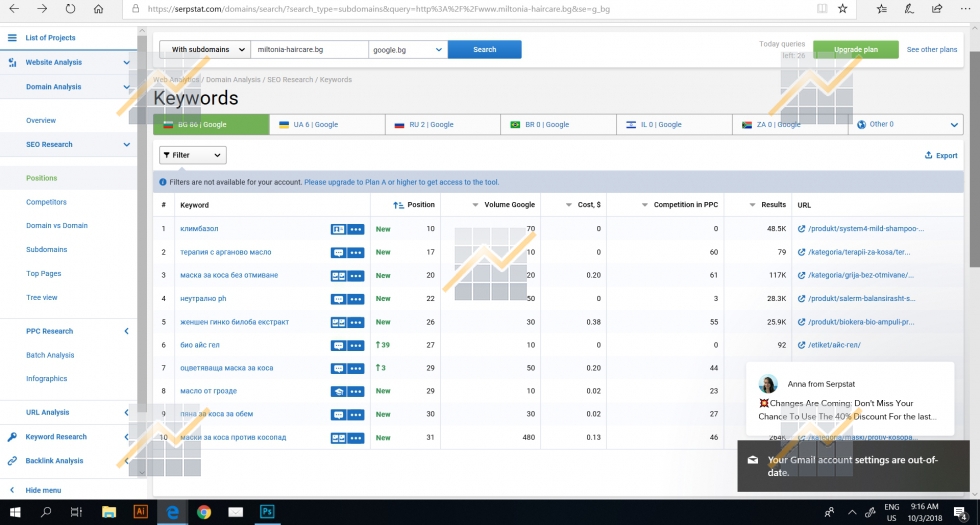This screenshot has height=525, width=980.
Task: Open Photoshop from taskbar
Action: 267,512
